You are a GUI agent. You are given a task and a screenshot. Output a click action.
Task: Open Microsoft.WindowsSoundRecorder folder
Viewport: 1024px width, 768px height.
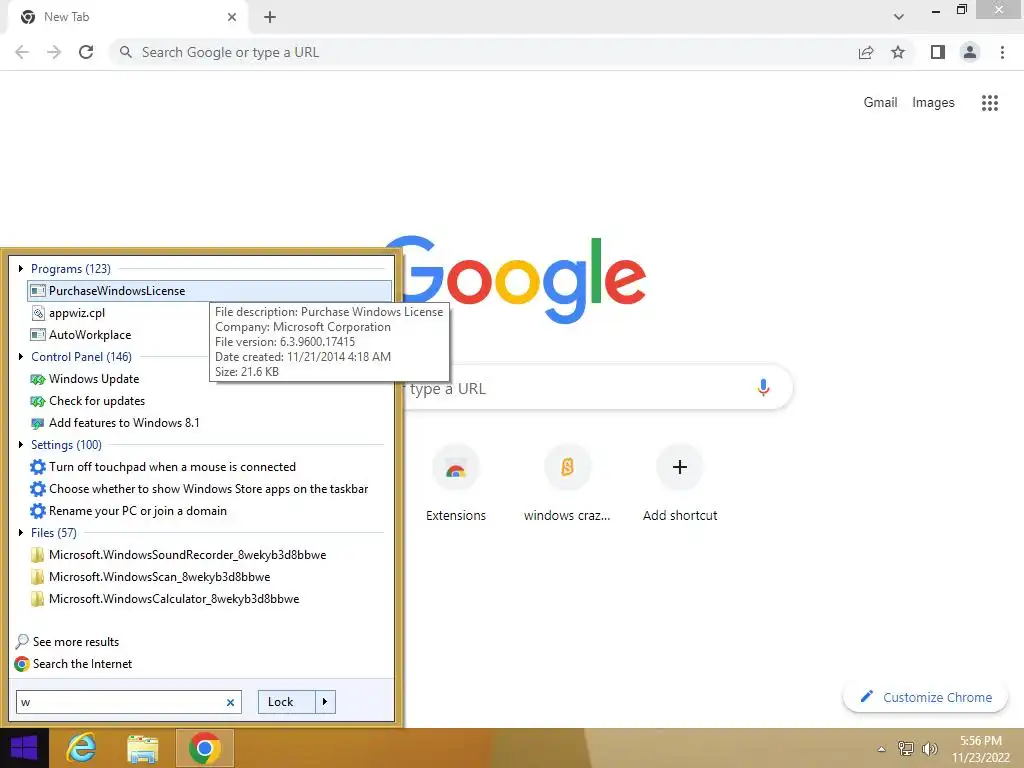178,554
